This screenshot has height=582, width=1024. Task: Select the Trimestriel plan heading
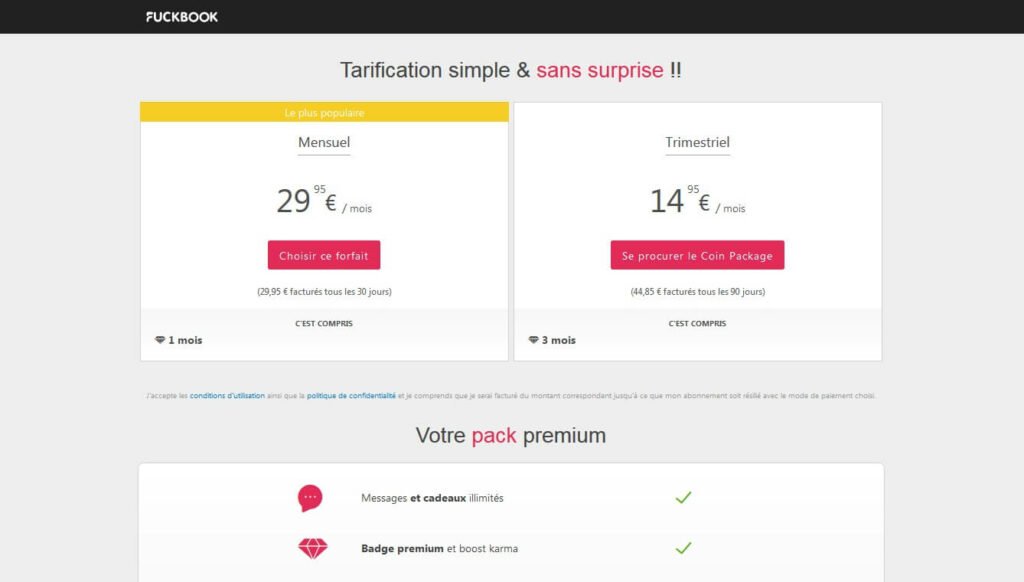click(x=697, y=142)
